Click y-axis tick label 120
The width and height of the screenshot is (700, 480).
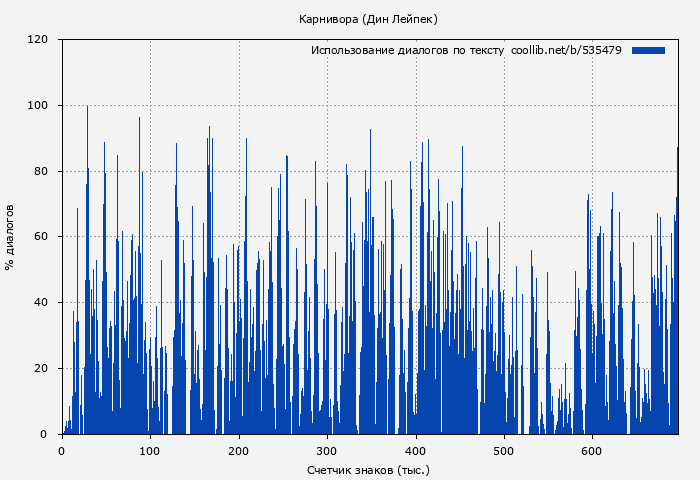tap(38, 40)
